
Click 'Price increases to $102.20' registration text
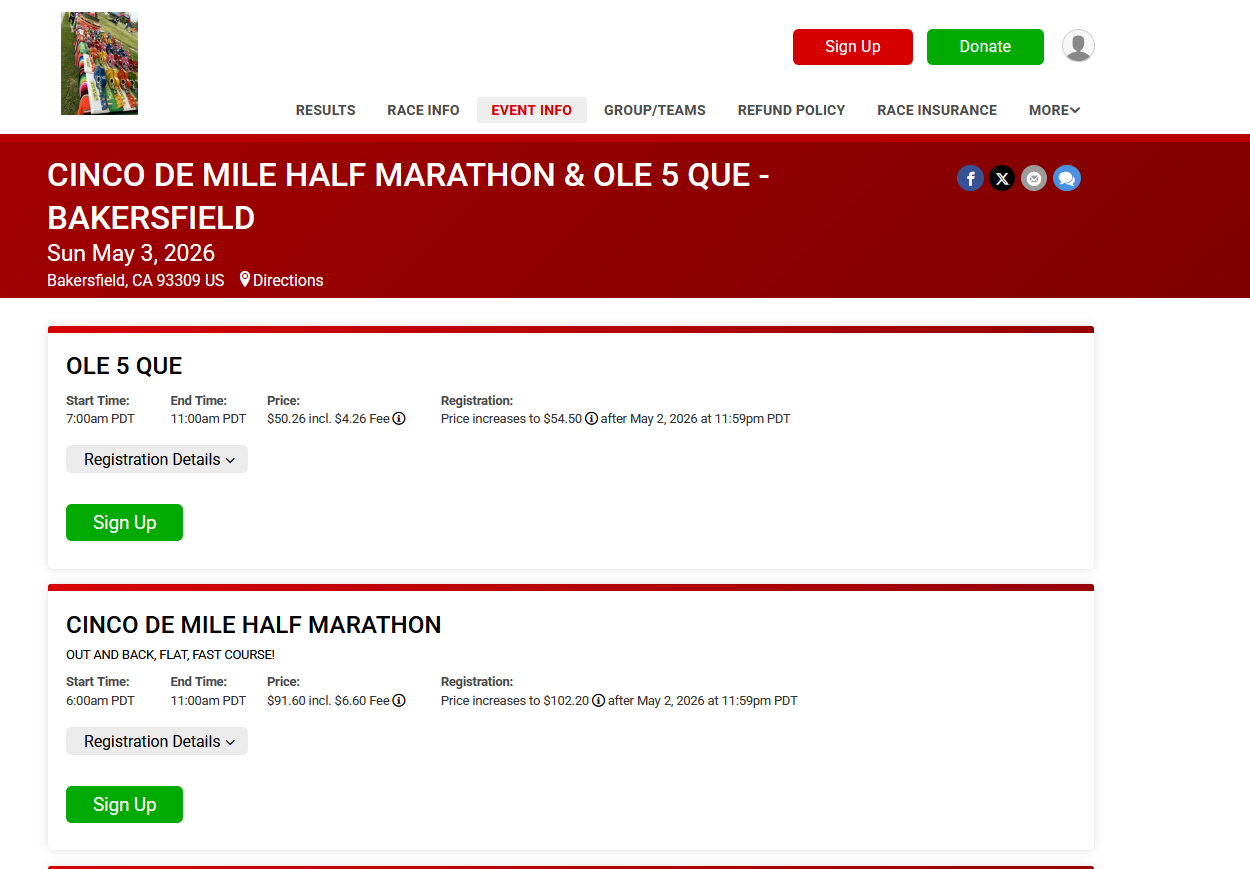(x=515, y=701)
